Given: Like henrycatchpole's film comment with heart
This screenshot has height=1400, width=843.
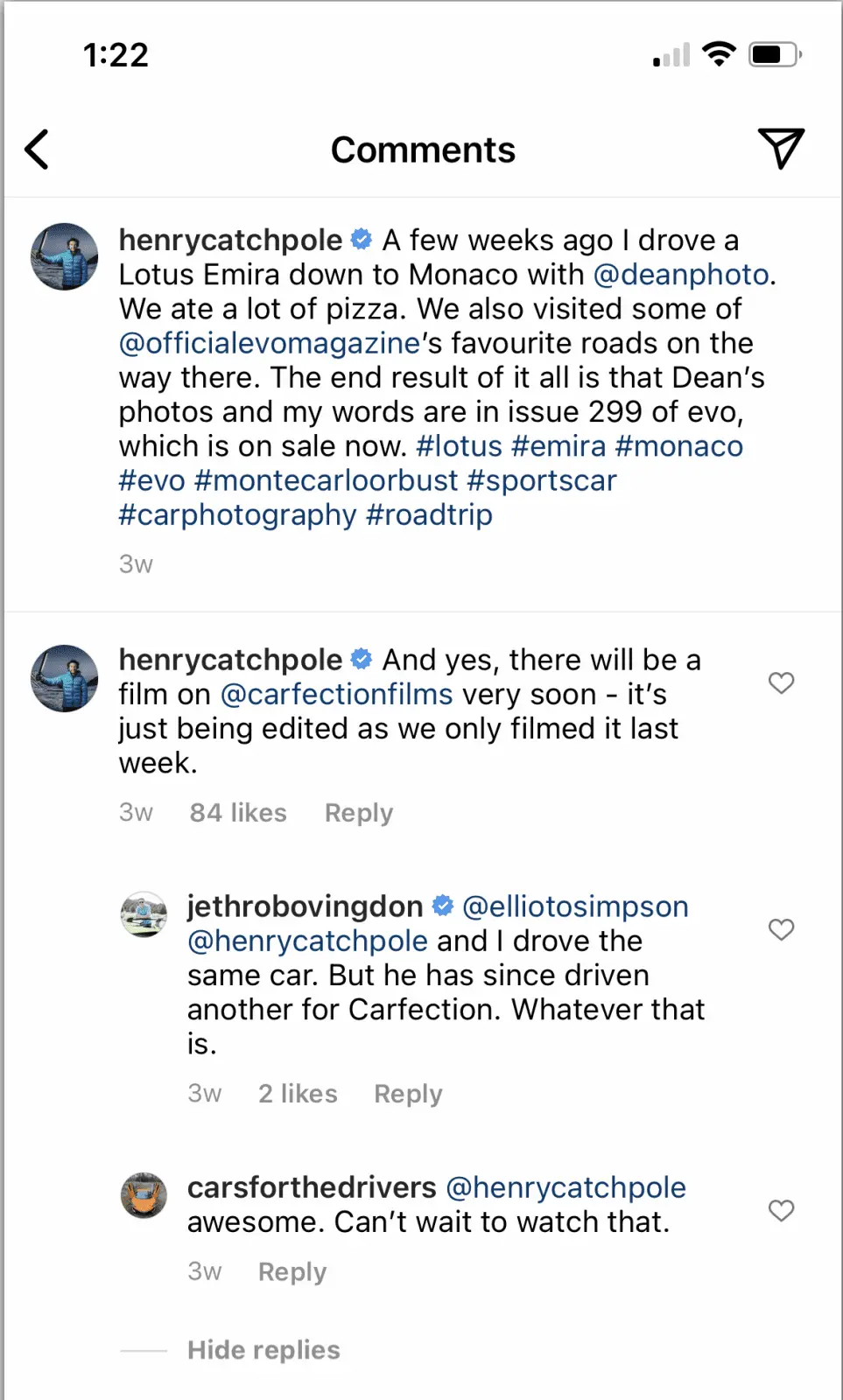Looking at the screenshot, I should tap(781, 683).
